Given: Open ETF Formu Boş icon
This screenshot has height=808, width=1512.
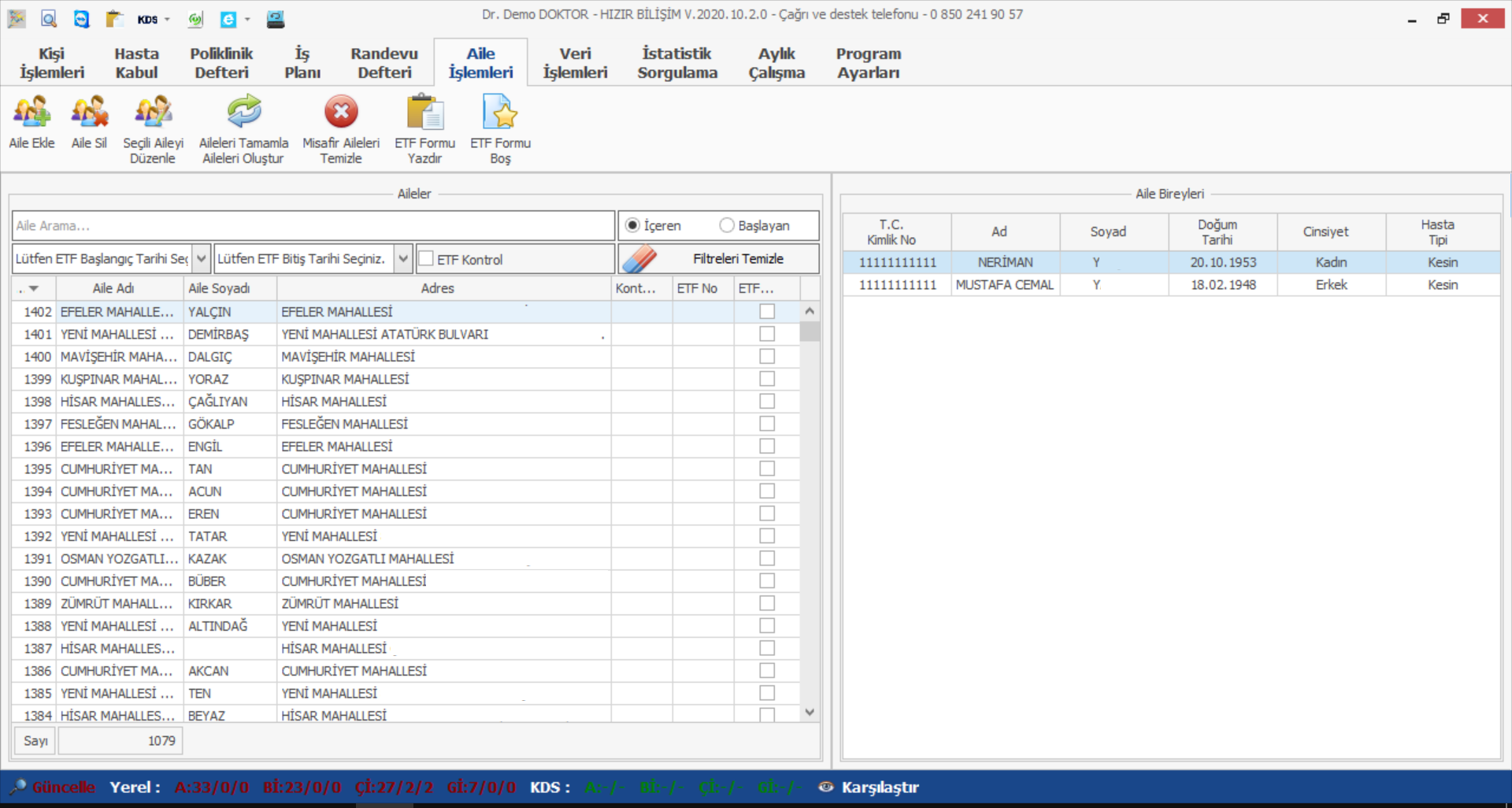Looking at the screenshot, I should (500, 113).
